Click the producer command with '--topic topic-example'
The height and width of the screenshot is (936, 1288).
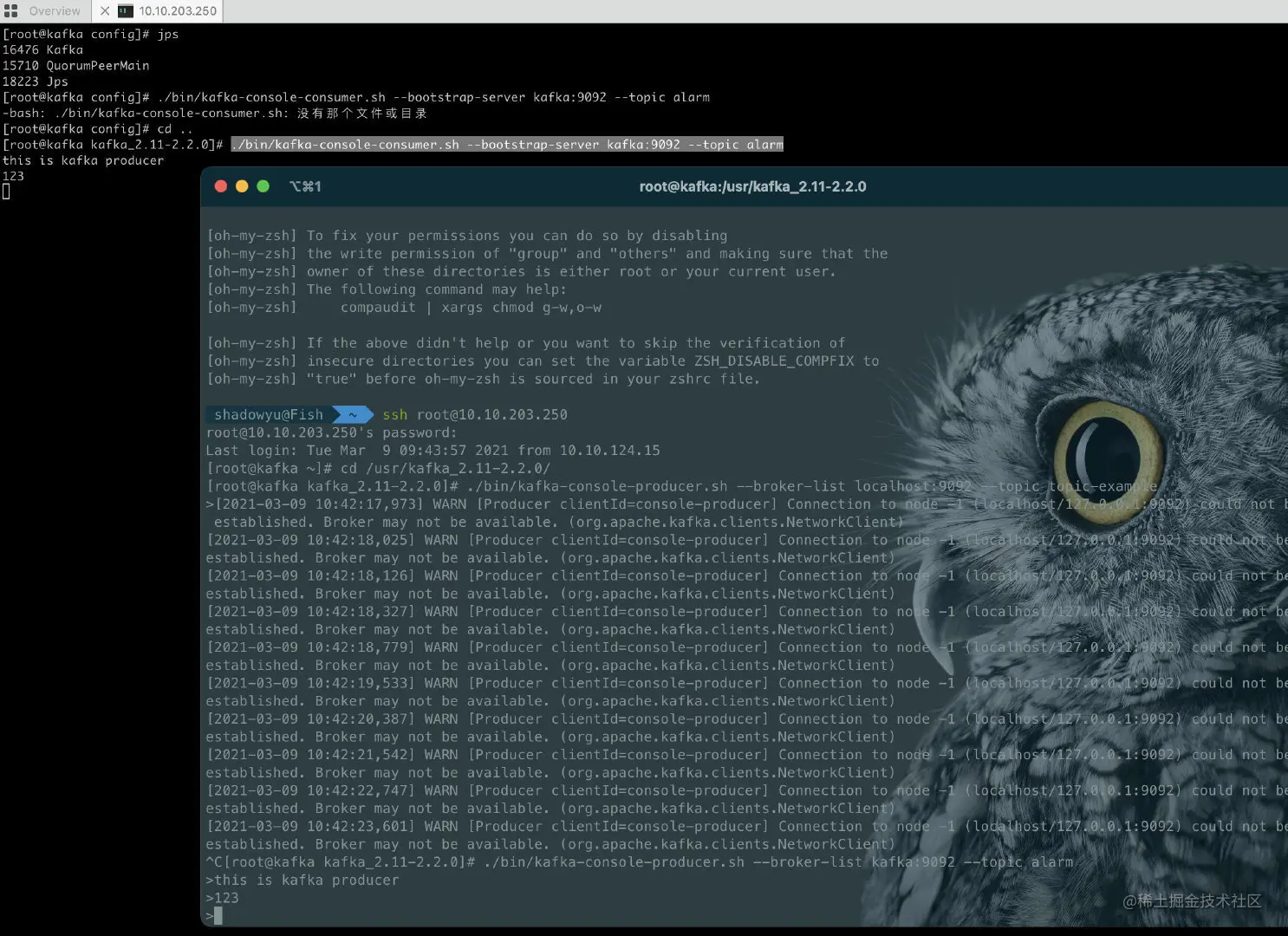point(681,486)
